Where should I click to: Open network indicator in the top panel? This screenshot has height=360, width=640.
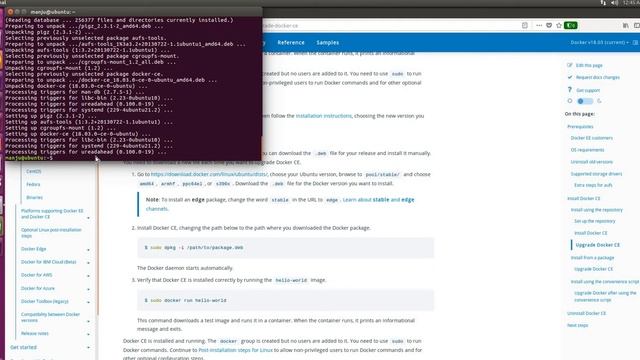[x=603, y=3]
